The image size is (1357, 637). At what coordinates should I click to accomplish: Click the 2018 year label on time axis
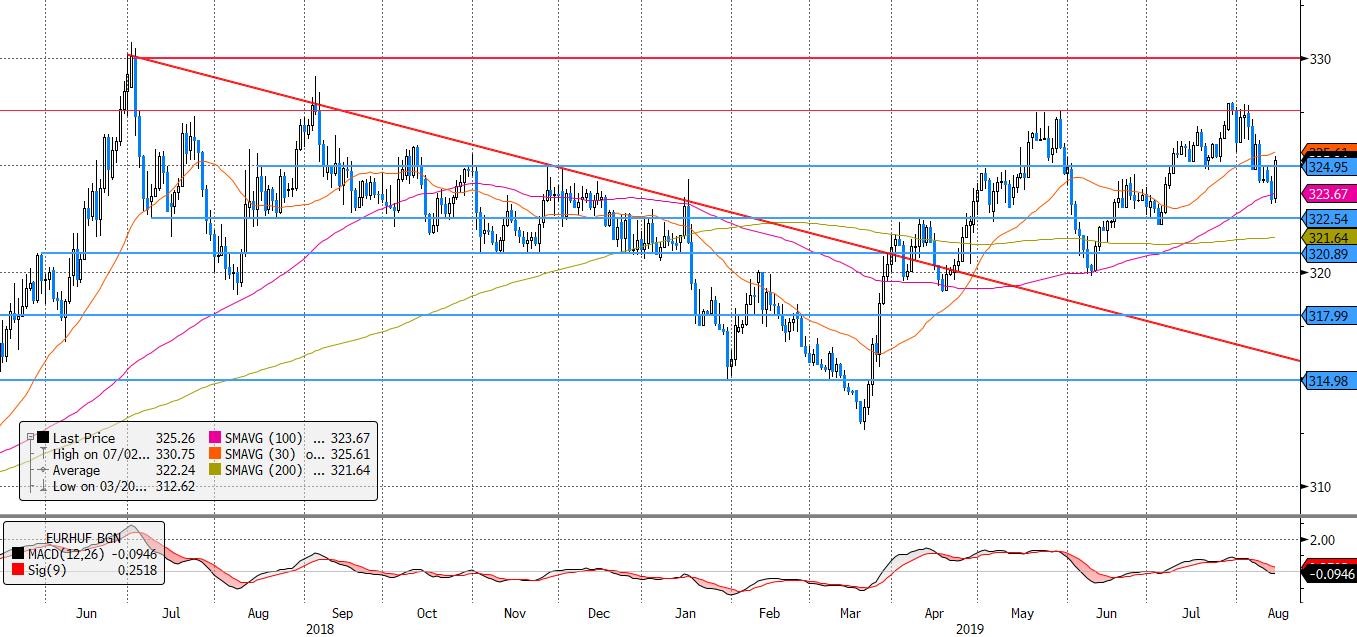pos(320,629)
